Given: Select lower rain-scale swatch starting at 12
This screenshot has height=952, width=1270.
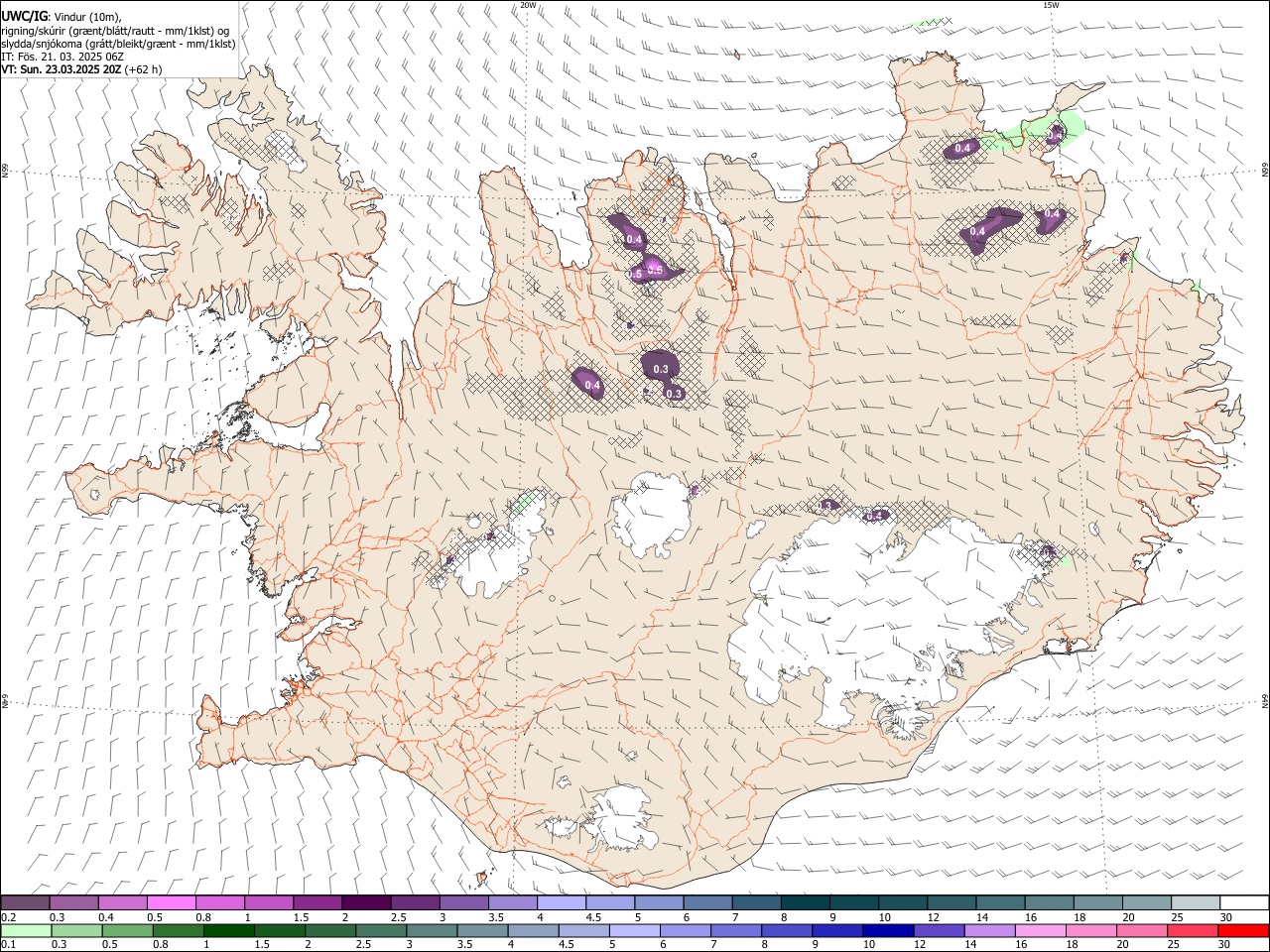Looking at the screenshot, I should (938, 931).
